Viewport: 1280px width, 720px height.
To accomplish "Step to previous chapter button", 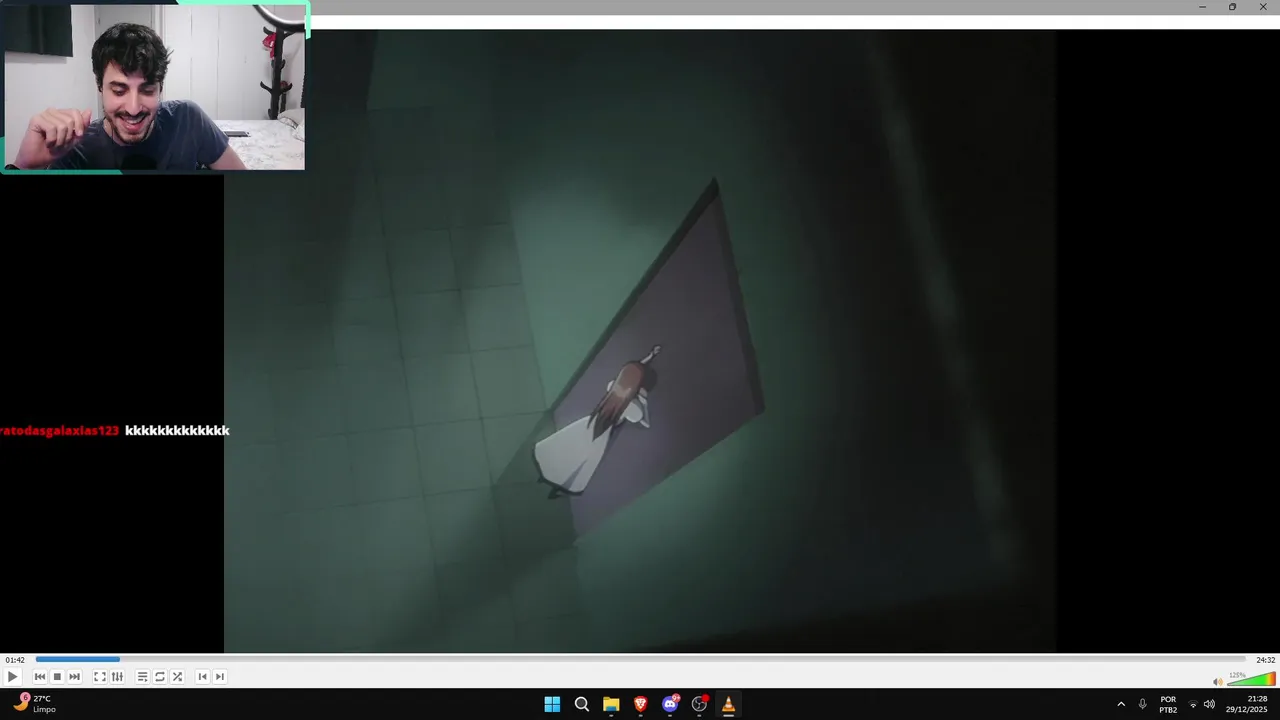I will (x=202, y=677).
